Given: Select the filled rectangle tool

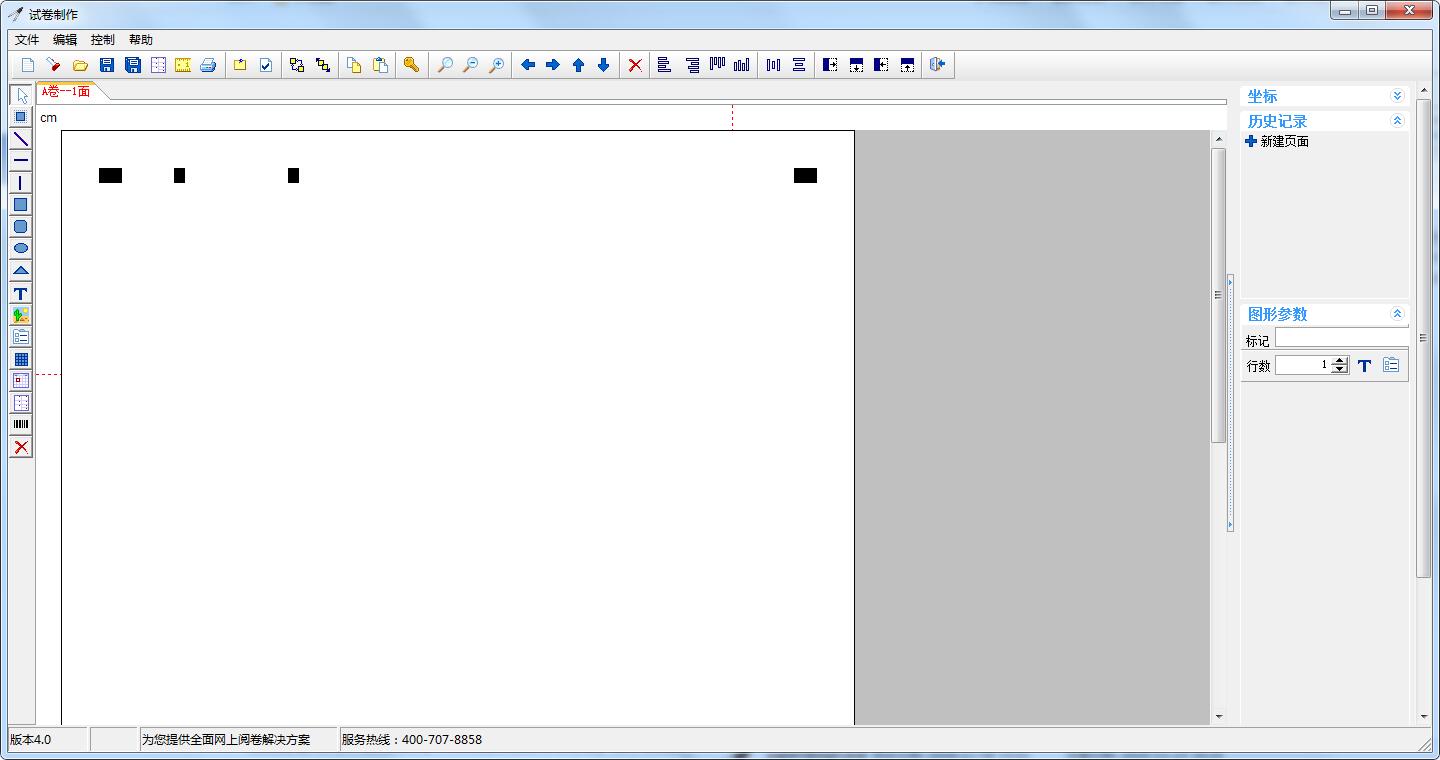Looking at the screenshot, I should [21, 205].
